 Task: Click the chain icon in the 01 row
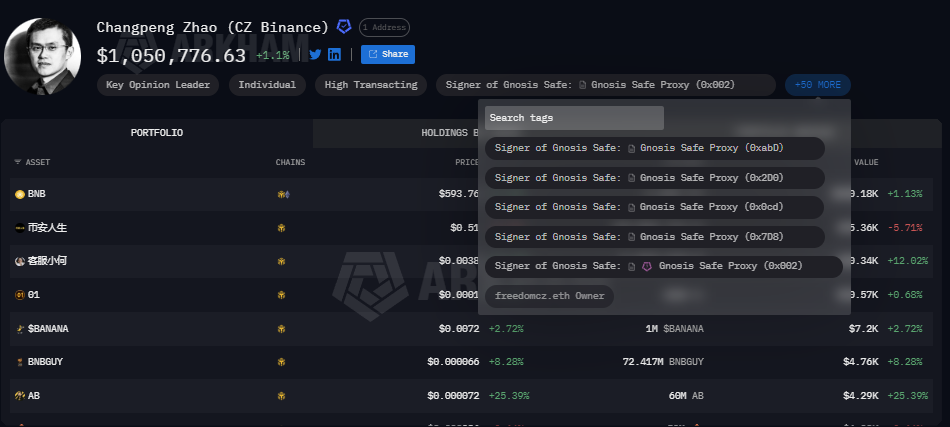click(x=281, y=295)
